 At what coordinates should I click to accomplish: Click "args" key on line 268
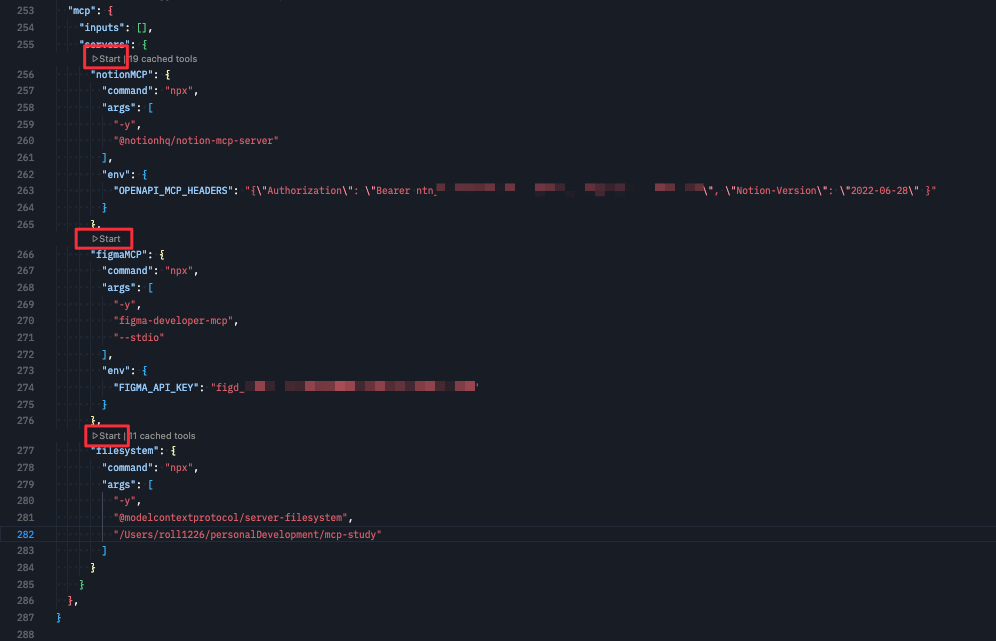coord(119,287)
